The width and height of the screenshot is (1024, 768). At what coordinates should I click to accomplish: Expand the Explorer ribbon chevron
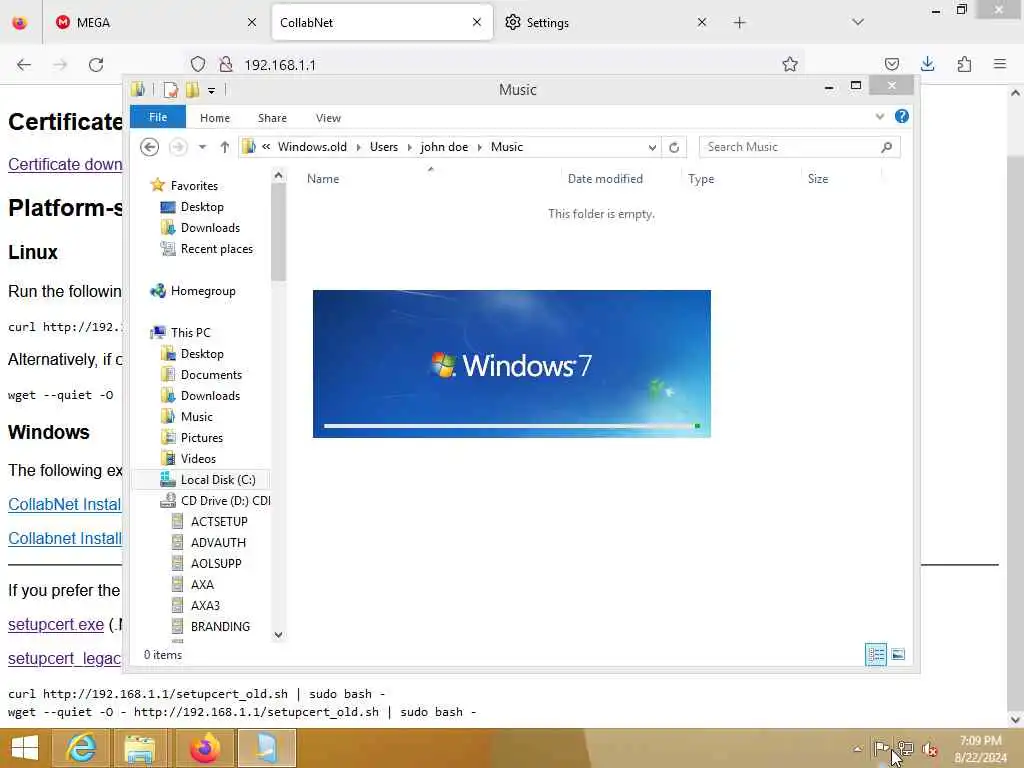pyautogui.click(x=880, y=117)
